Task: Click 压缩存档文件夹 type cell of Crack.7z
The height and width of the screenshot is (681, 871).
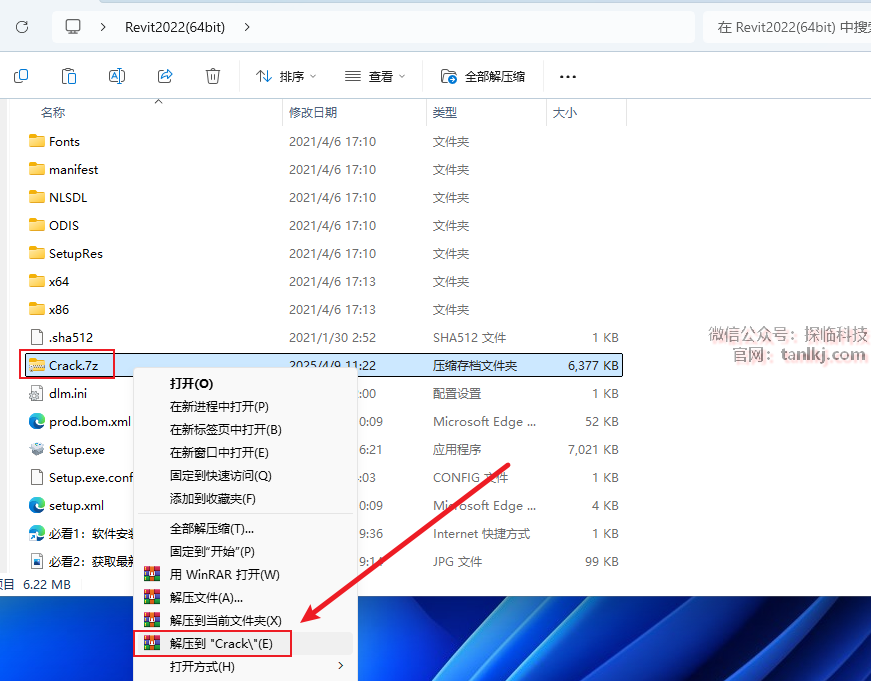Action: click(x=475, y=365)
